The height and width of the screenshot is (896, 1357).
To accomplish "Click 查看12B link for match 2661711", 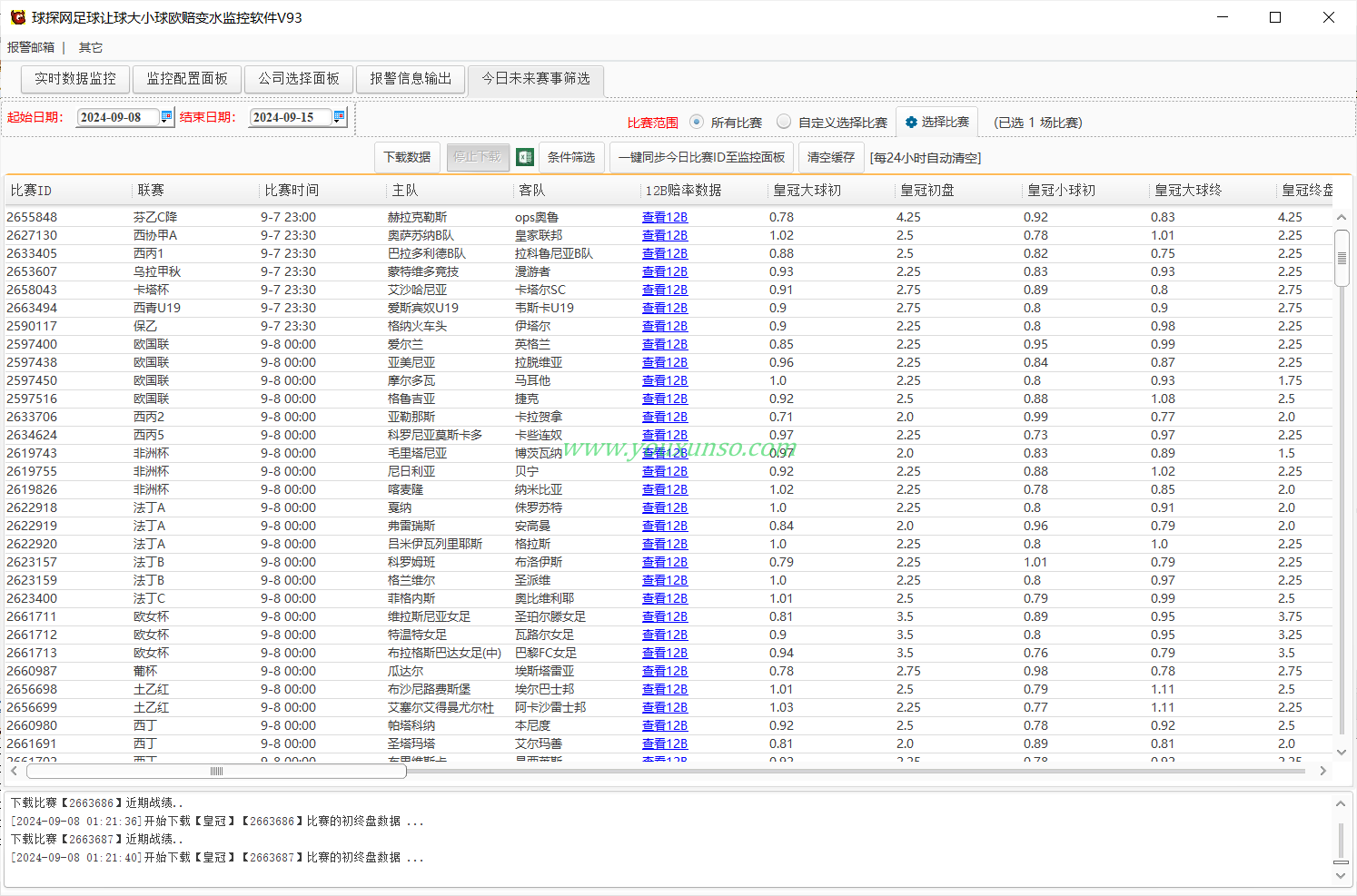I will pyautogui.click(x=665, y=616).
